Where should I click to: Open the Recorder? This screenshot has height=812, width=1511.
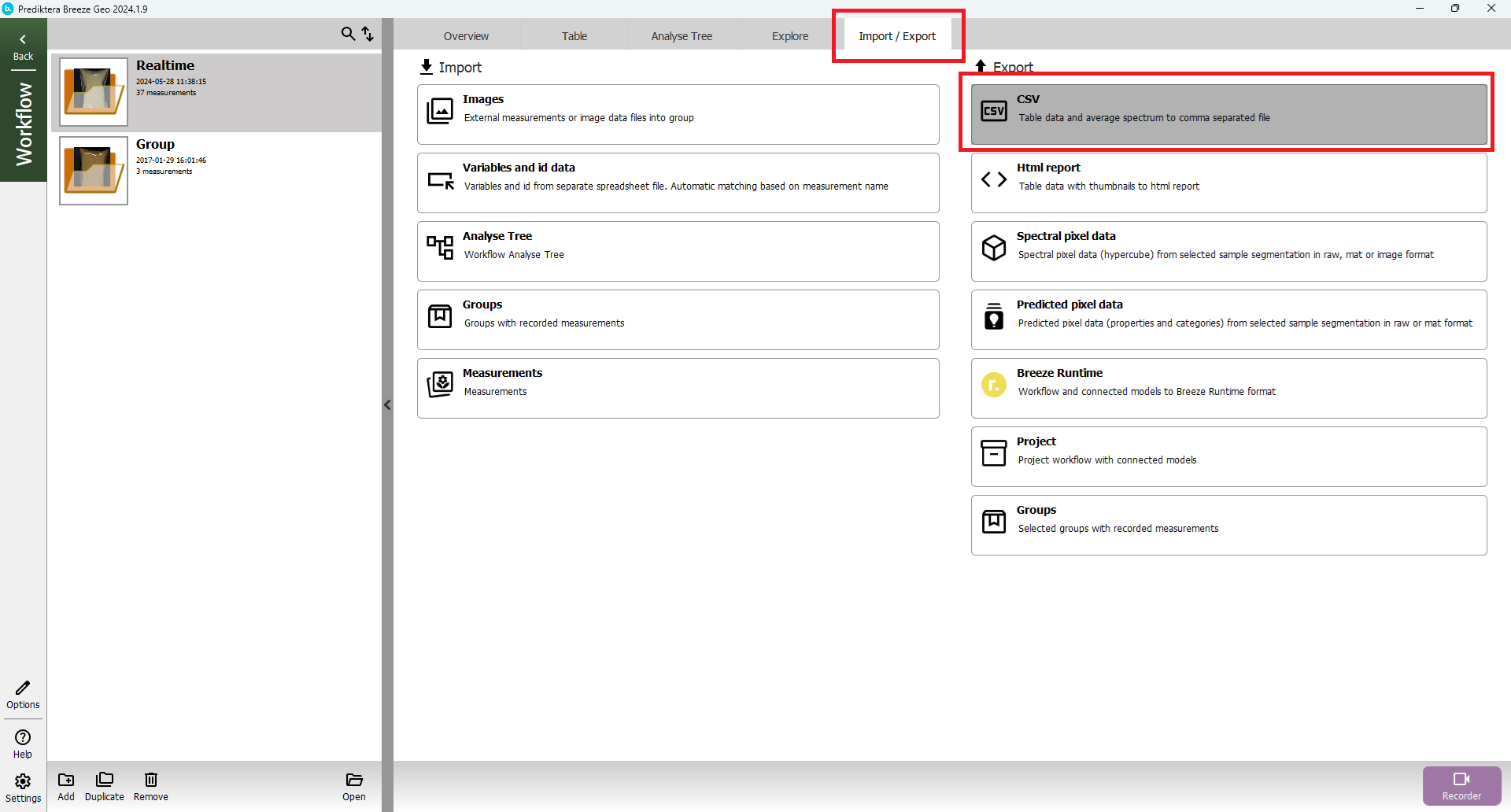(1461, 785)
